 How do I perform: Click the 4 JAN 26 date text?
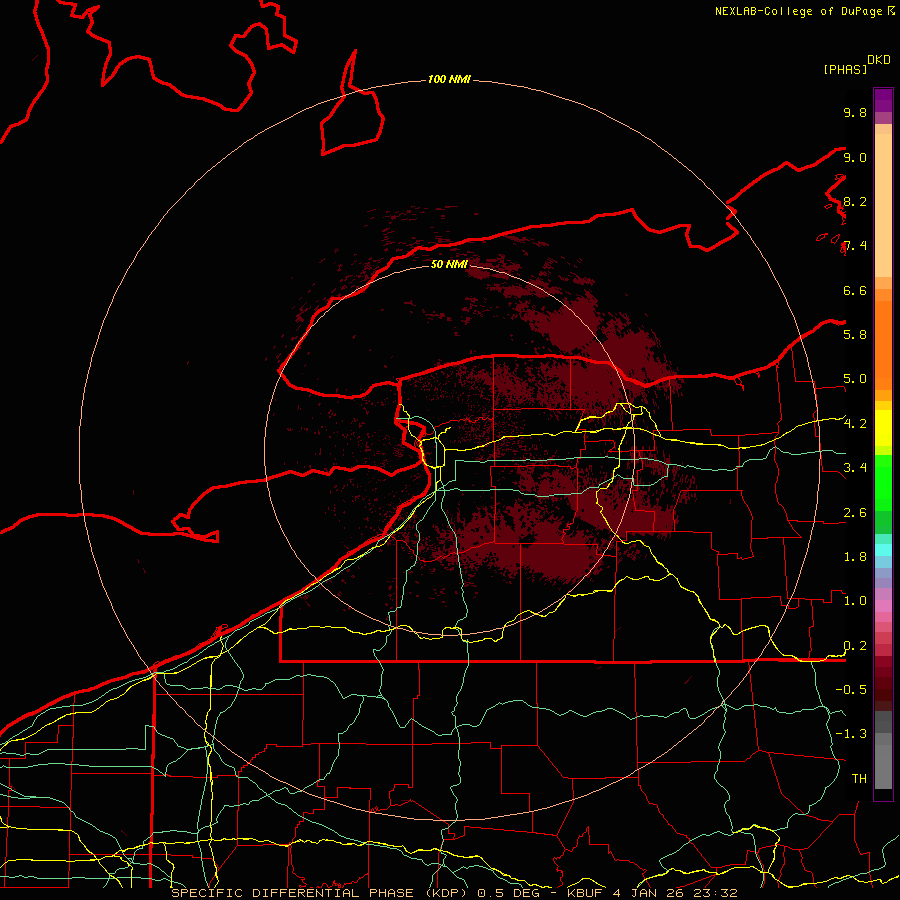pyautogui.click(x=648, y=893)
